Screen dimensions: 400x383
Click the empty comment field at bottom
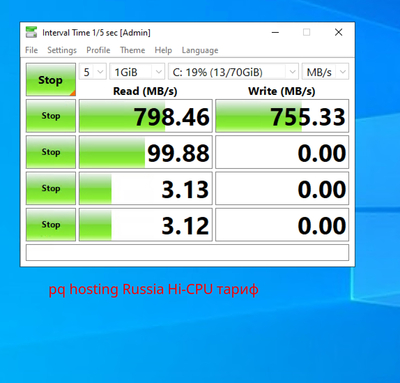[187, 252]
